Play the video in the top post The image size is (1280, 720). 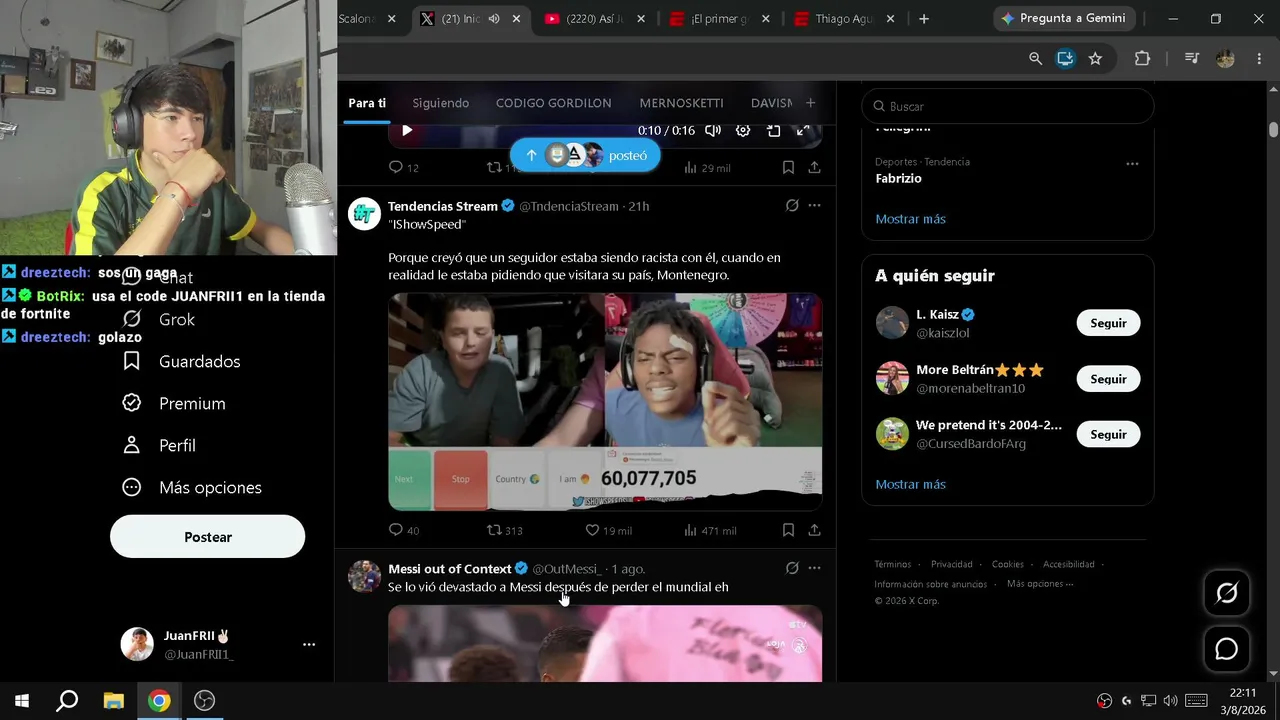pyautogui.click(x=407, y=130)
